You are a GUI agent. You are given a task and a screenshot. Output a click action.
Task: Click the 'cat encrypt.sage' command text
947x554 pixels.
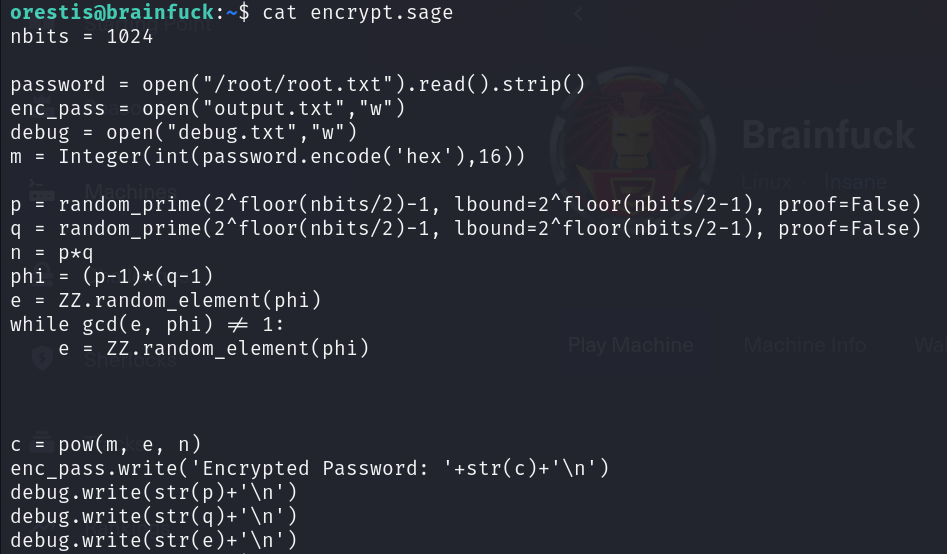(357, 13)
